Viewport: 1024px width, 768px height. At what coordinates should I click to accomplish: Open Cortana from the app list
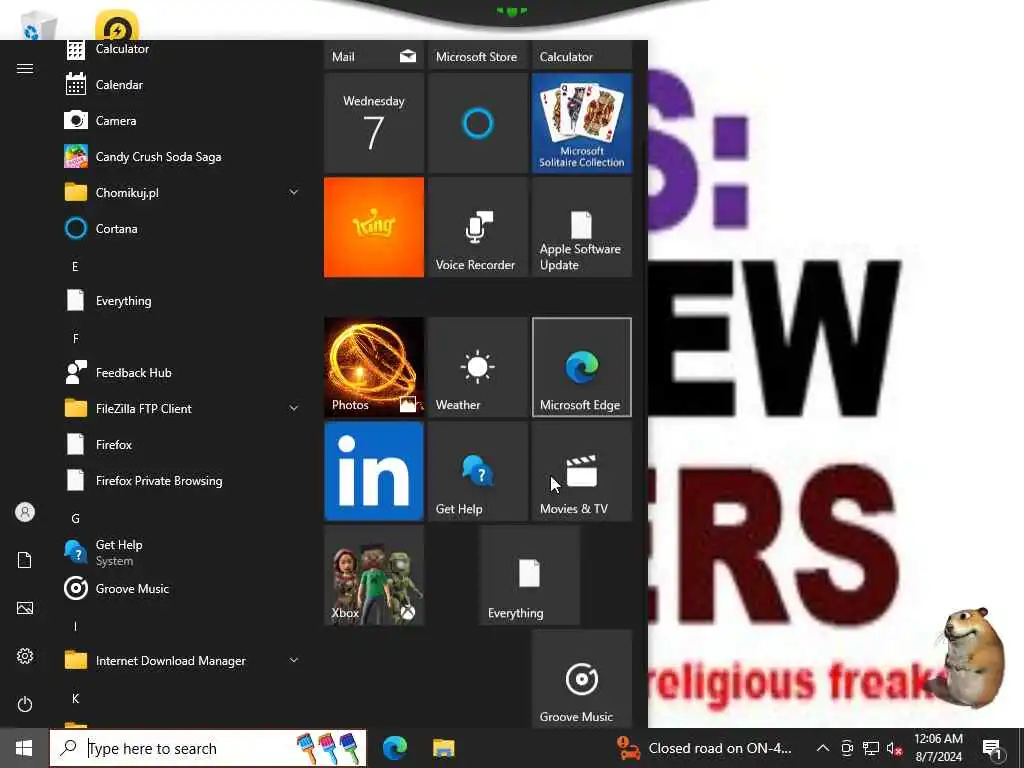pyautogui.click(x=183, y=229)
